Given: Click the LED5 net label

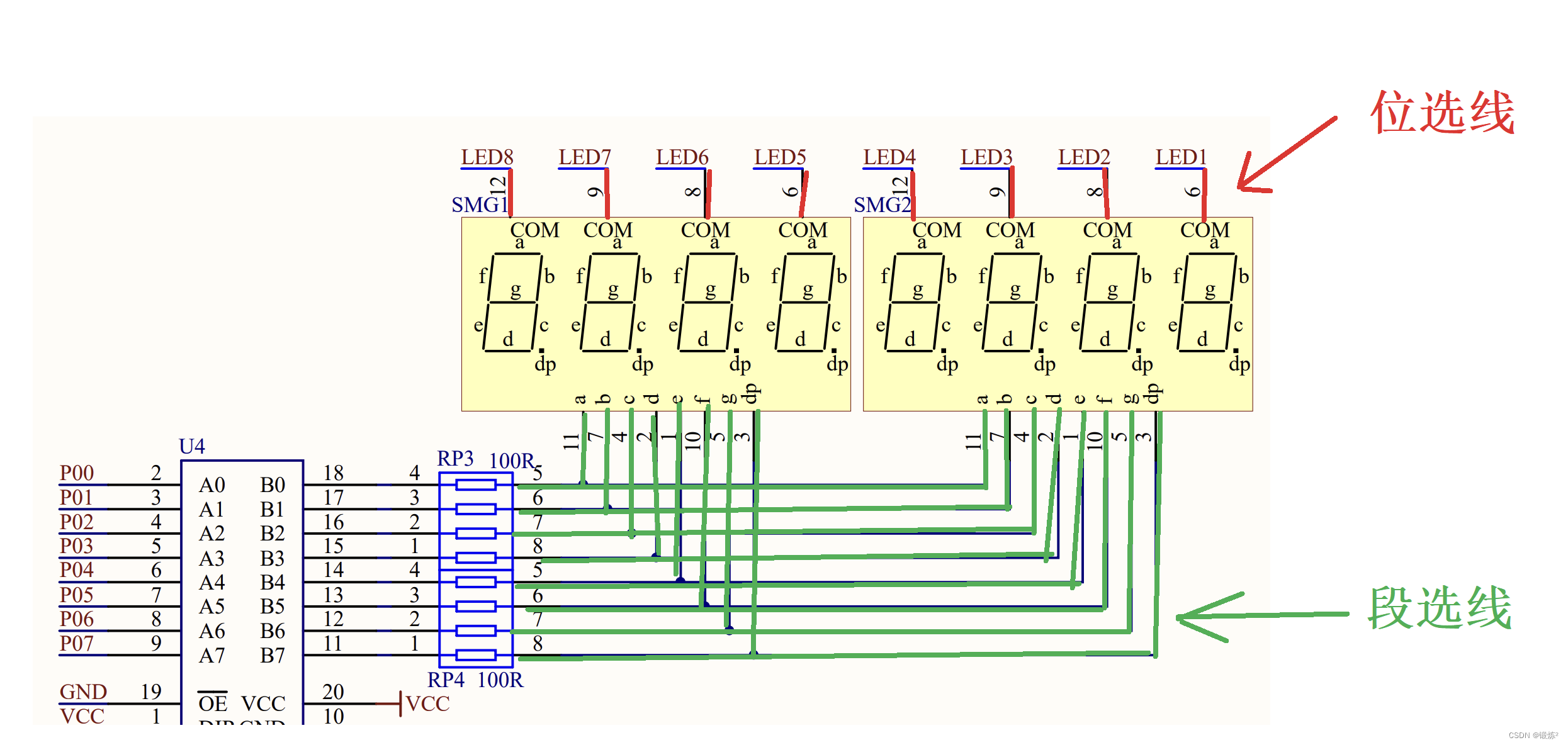Looking at the screenshot, I should pyautogui.click(x=780, y=157).
